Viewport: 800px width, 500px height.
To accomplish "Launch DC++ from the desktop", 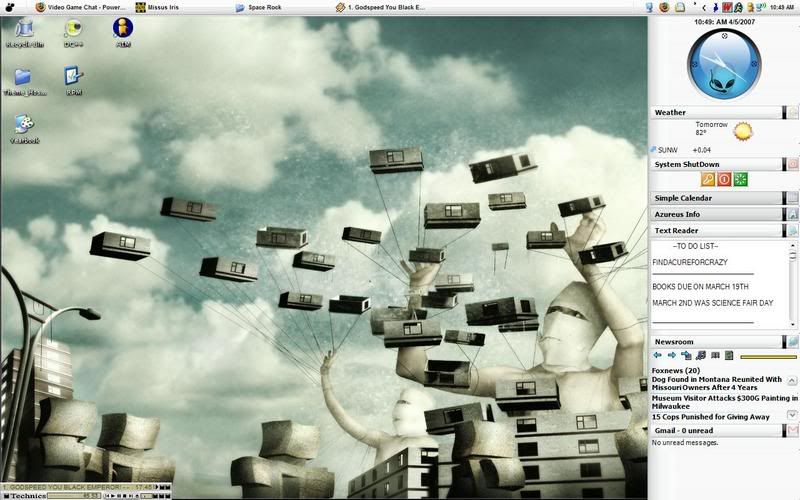I will [73, 33].
